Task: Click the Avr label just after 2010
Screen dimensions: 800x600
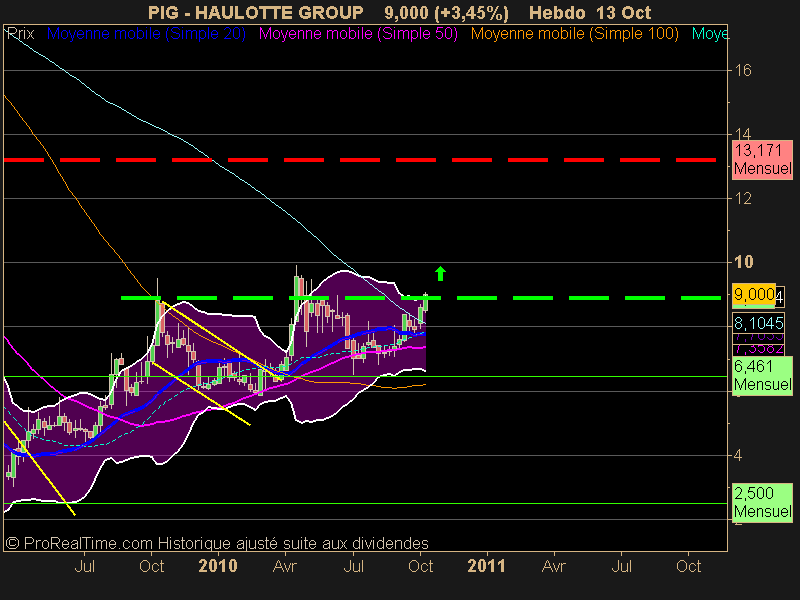Action: (285, 566)
